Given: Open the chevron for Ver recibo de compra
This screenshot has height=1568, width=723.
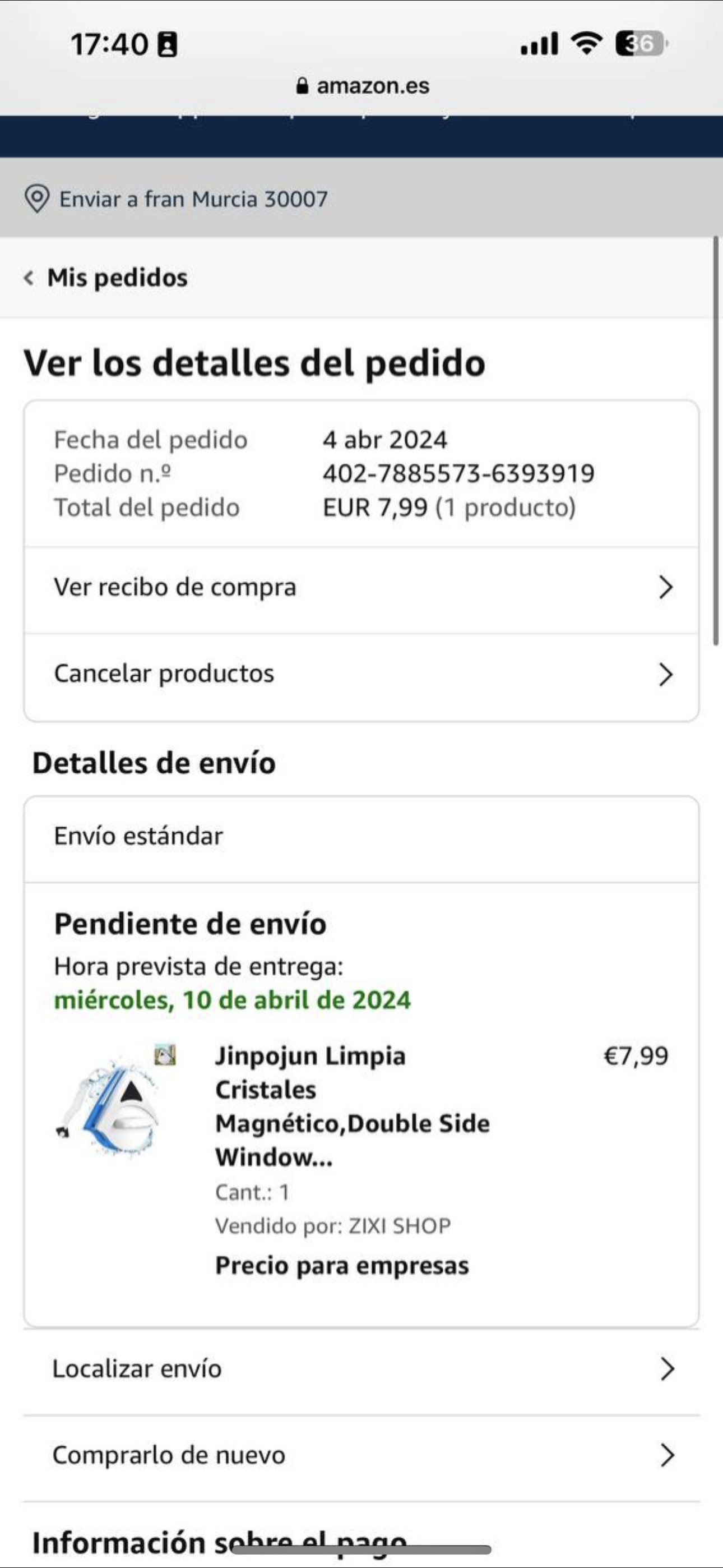Looking at the screenshot, I should tap(666, 587).
